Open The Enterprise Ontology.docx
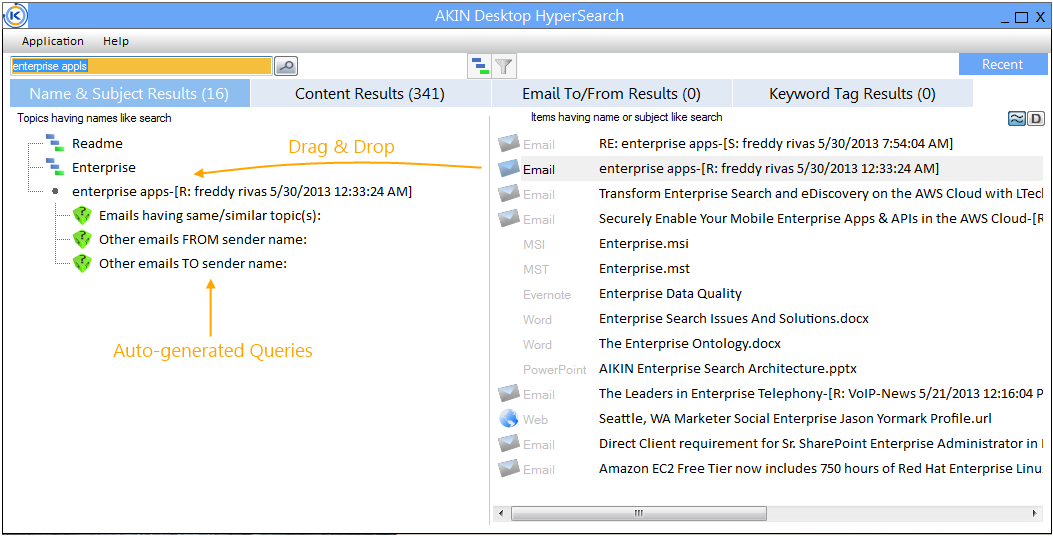The width and height of the screenshot is (1053, 536). (690, 343)
